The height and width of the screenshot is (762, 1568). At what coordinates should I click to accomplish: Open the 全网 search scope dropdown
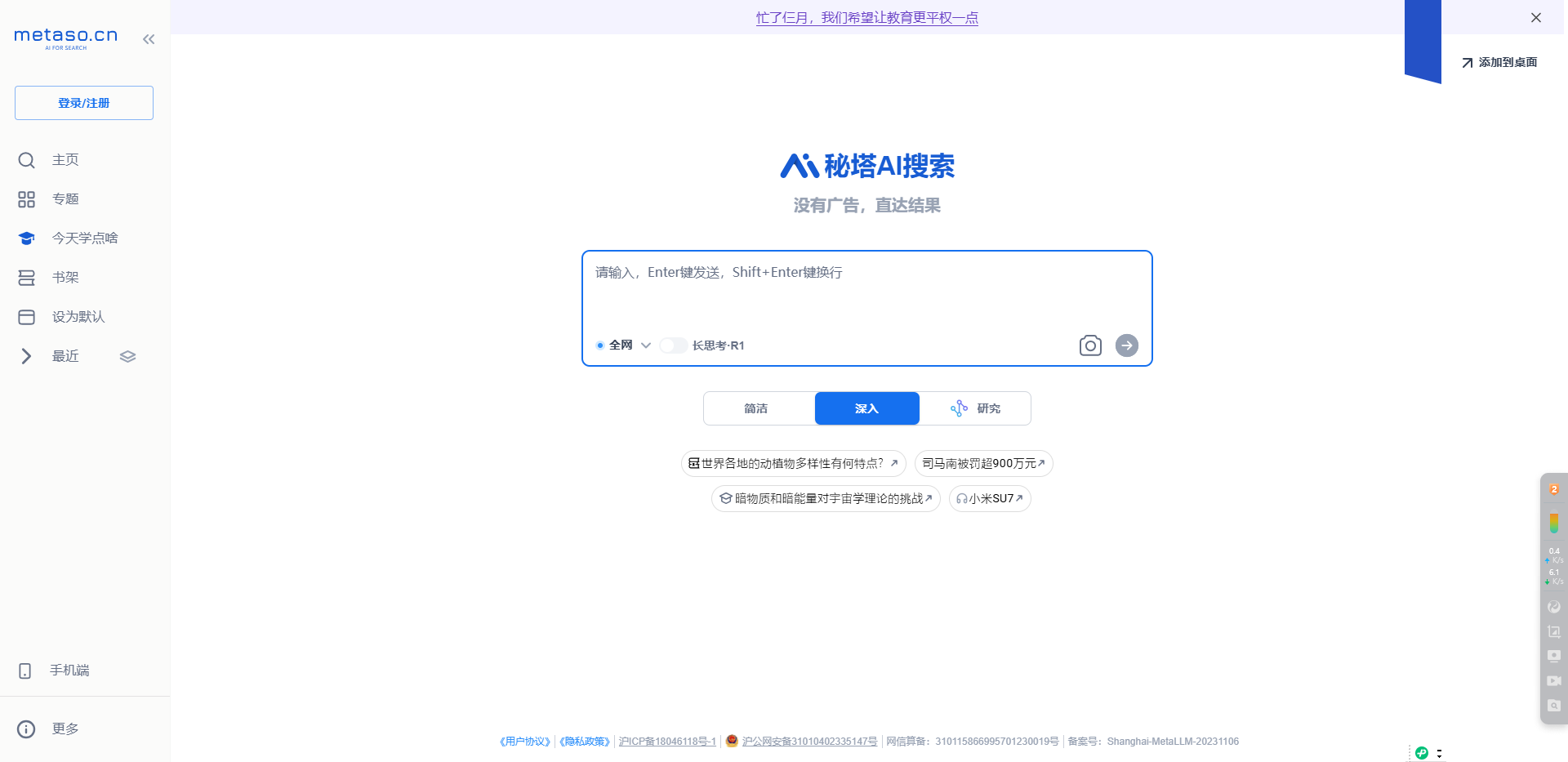(x=623, y=345)
